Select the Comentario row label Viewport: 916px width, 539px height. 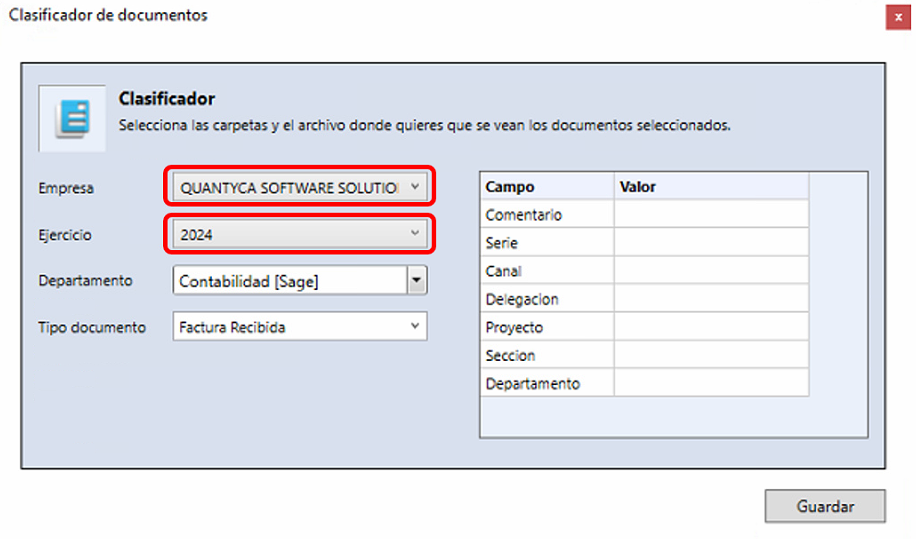pos(547,215)
